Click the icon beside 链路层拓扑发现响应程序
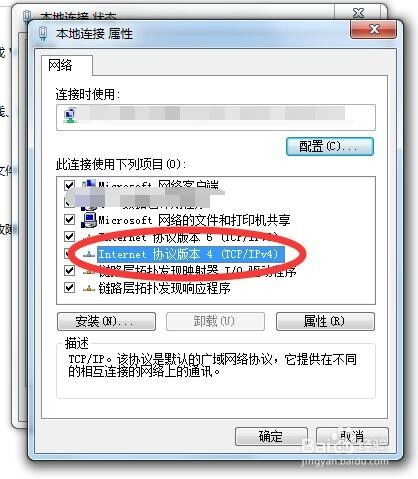The image size is (418, 479). [x=89, y=288]
